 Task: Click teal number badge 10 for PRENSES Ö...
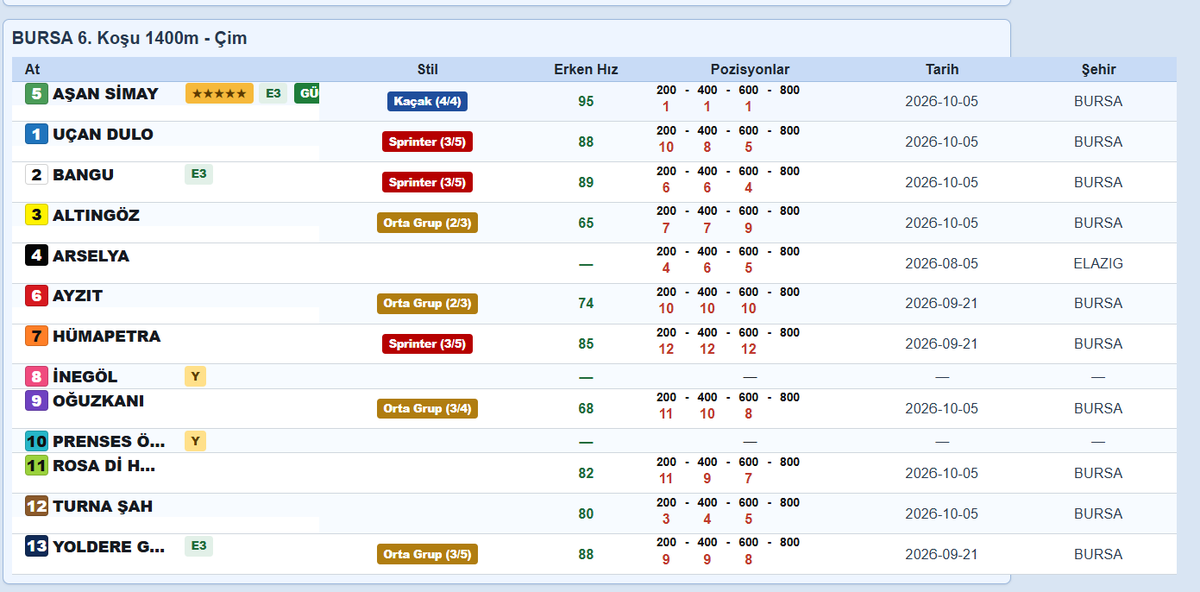pyautogui.click(x=37, y=441)
